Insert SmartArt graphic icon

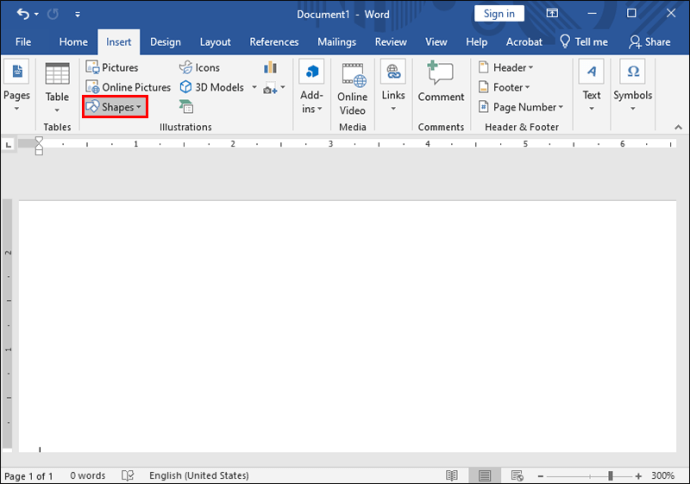point(186,106)
